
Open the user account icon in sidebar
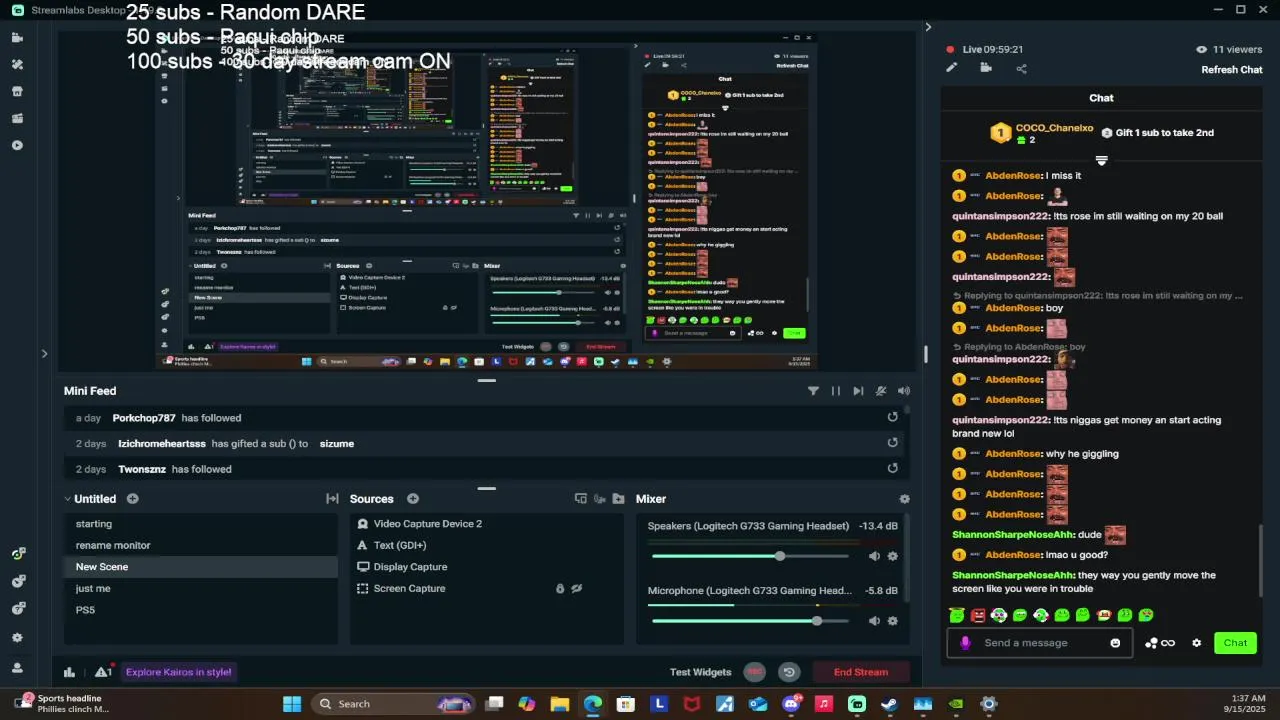[17, 667]
